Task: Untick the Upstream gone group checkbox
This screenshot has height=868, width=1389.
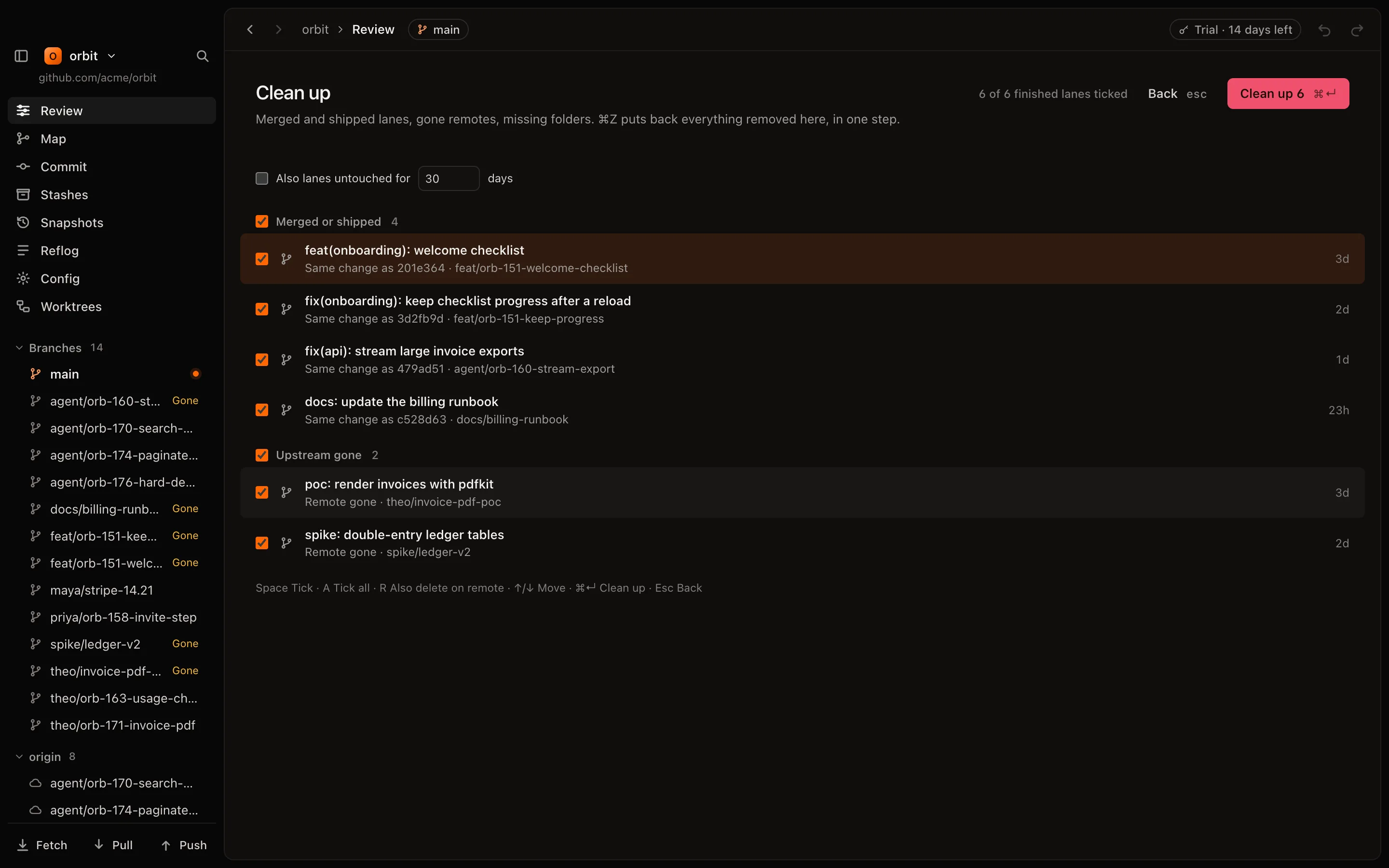Action: (262, 455)
